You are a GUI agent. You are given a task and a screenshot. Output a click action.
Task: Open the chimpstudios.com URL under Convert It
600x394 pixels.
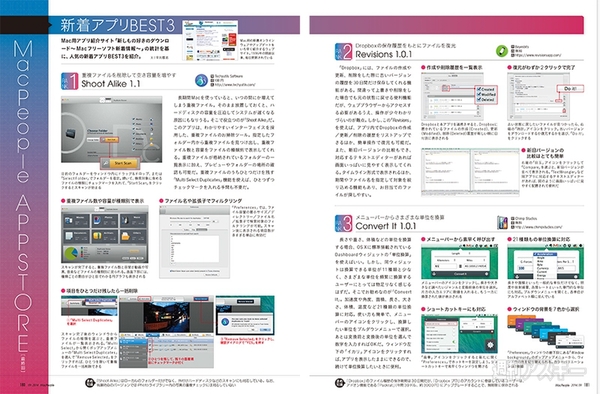(538, 227)
